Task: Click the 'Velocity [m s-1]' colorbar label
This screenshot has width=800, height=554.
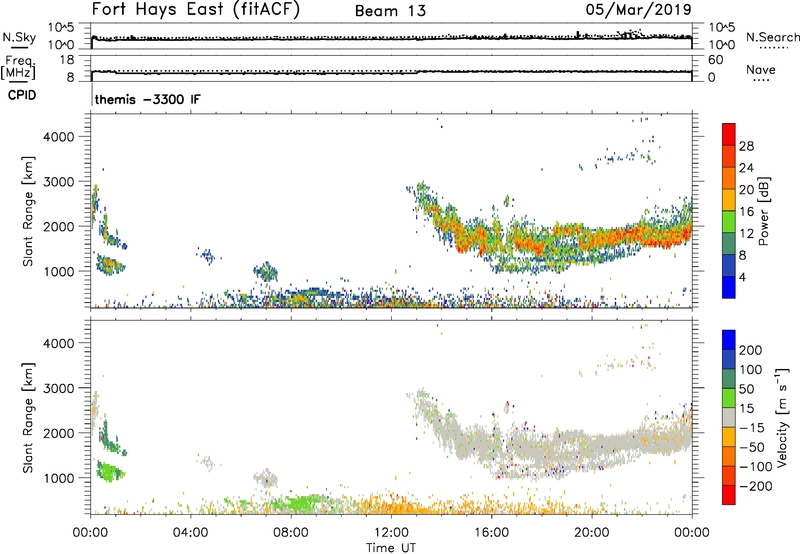Action: 781,418
